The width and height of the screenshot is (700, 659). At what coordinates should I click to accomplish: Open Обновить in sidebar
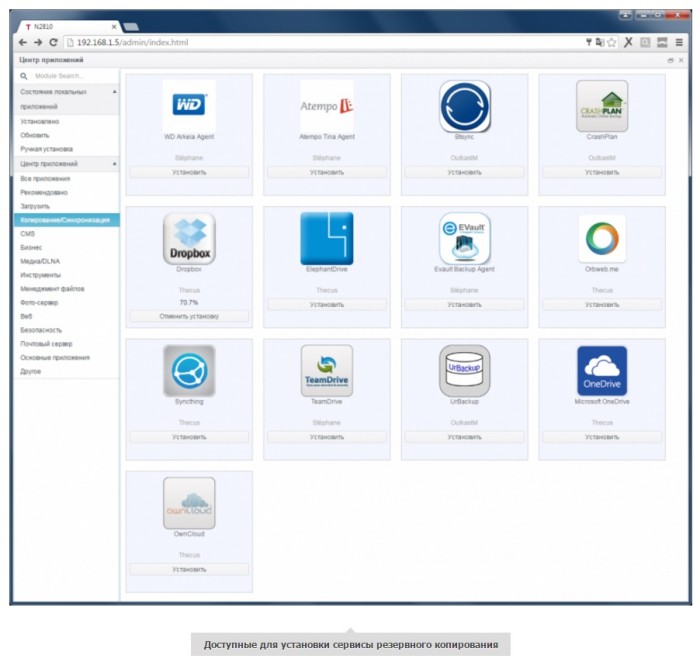(35, 135)
